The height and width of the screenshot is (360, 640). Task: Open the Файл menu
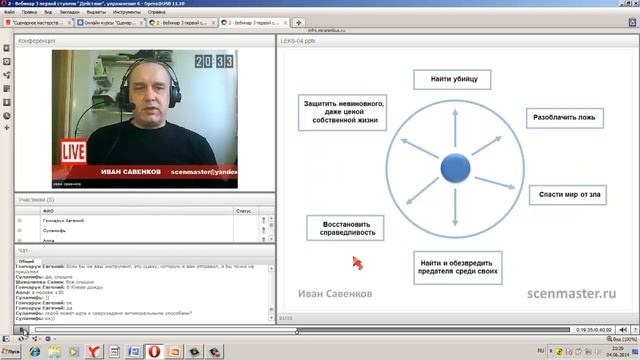point(9,12)
